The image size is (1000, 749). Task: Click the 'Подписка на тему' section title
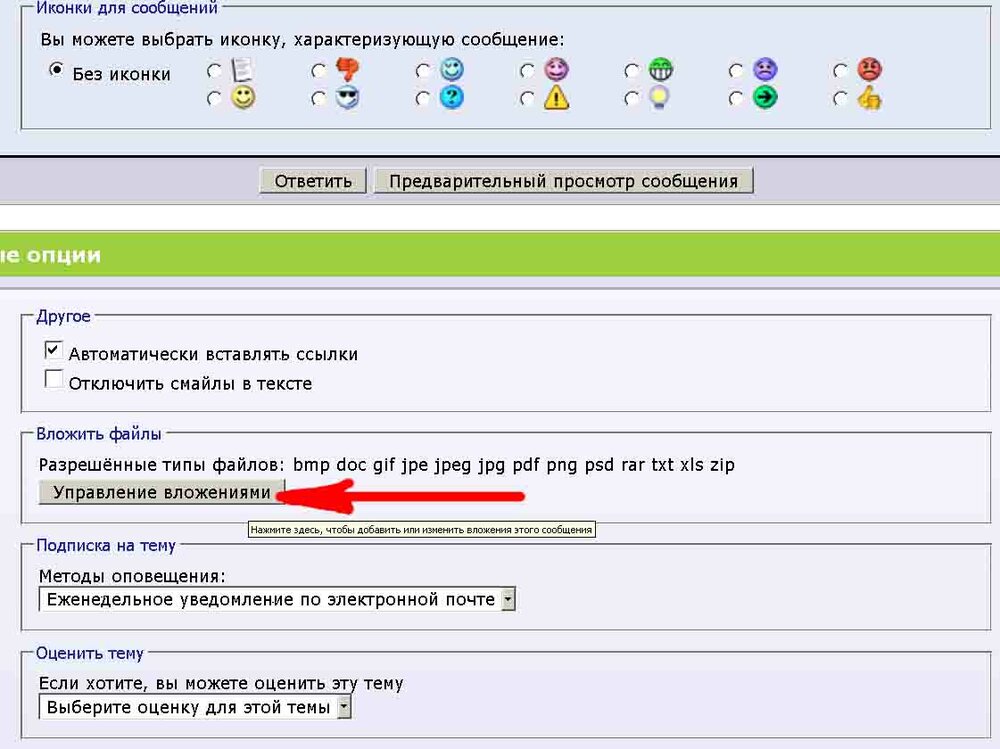tap(106, 545)
